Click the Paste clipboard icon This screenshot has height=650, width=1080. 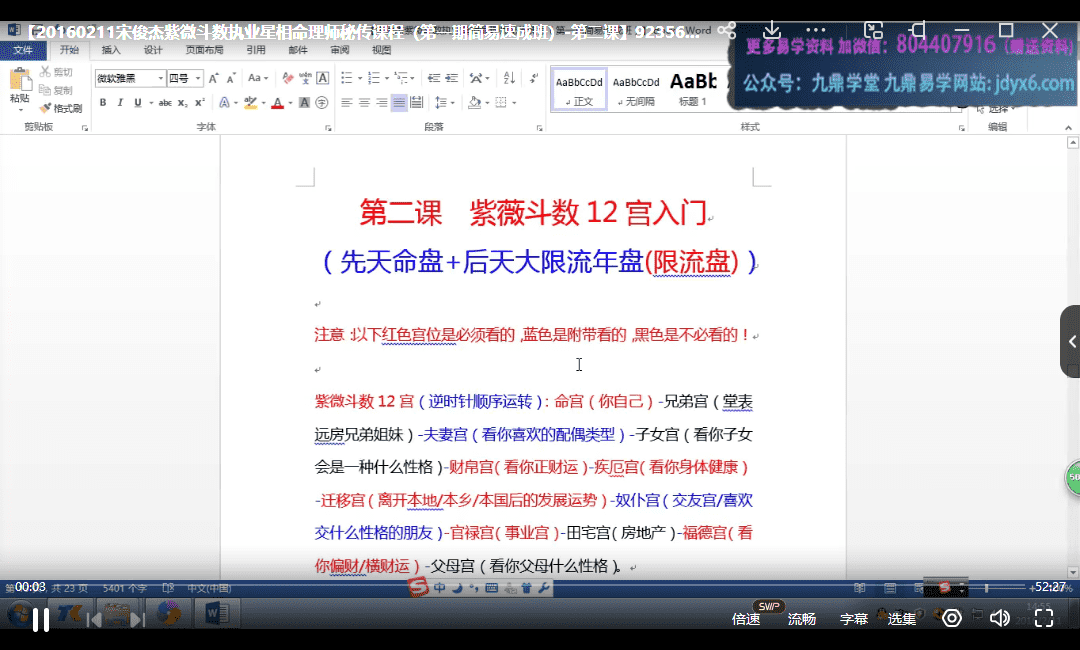pyautogui.click(x=19, y=83)
